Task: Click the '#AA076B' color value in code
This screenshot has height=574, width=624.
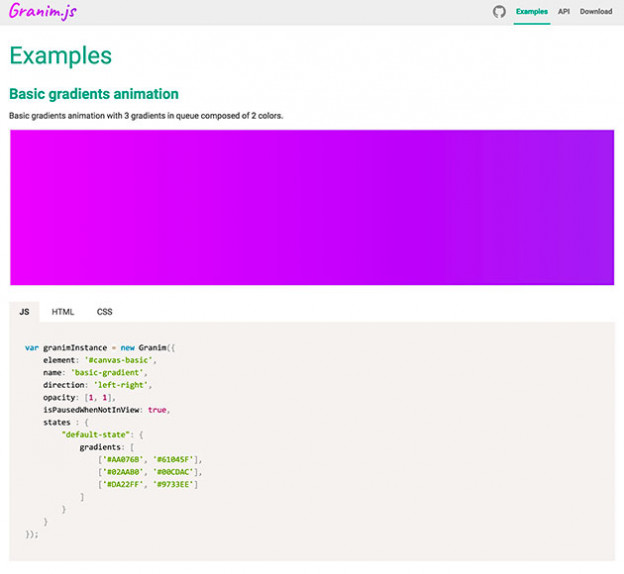Action: [x=123, y=459]
